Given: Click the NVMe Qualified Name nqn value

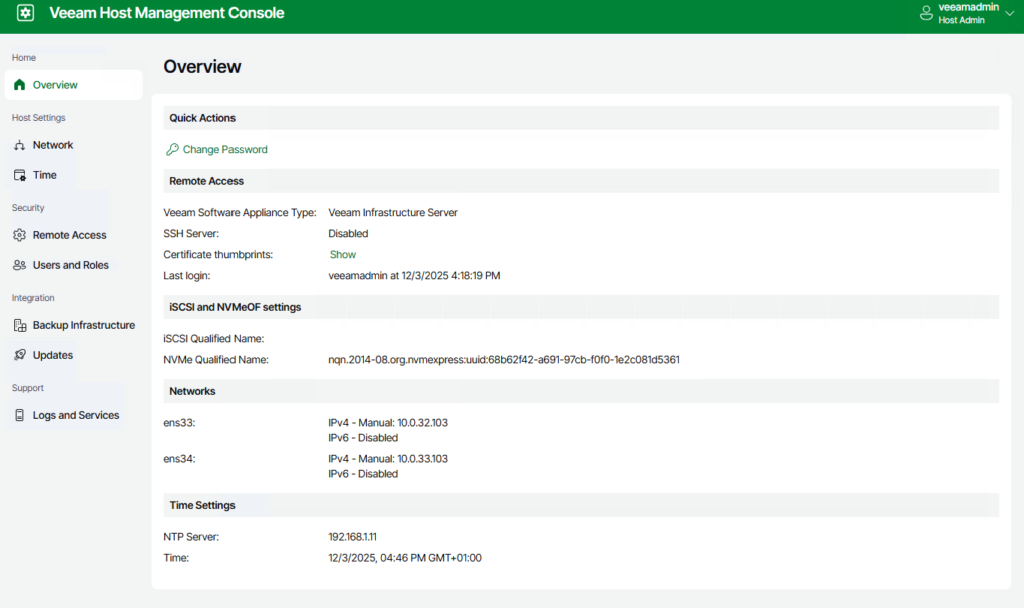Looking at the screenshot, I should coord(504,360).
